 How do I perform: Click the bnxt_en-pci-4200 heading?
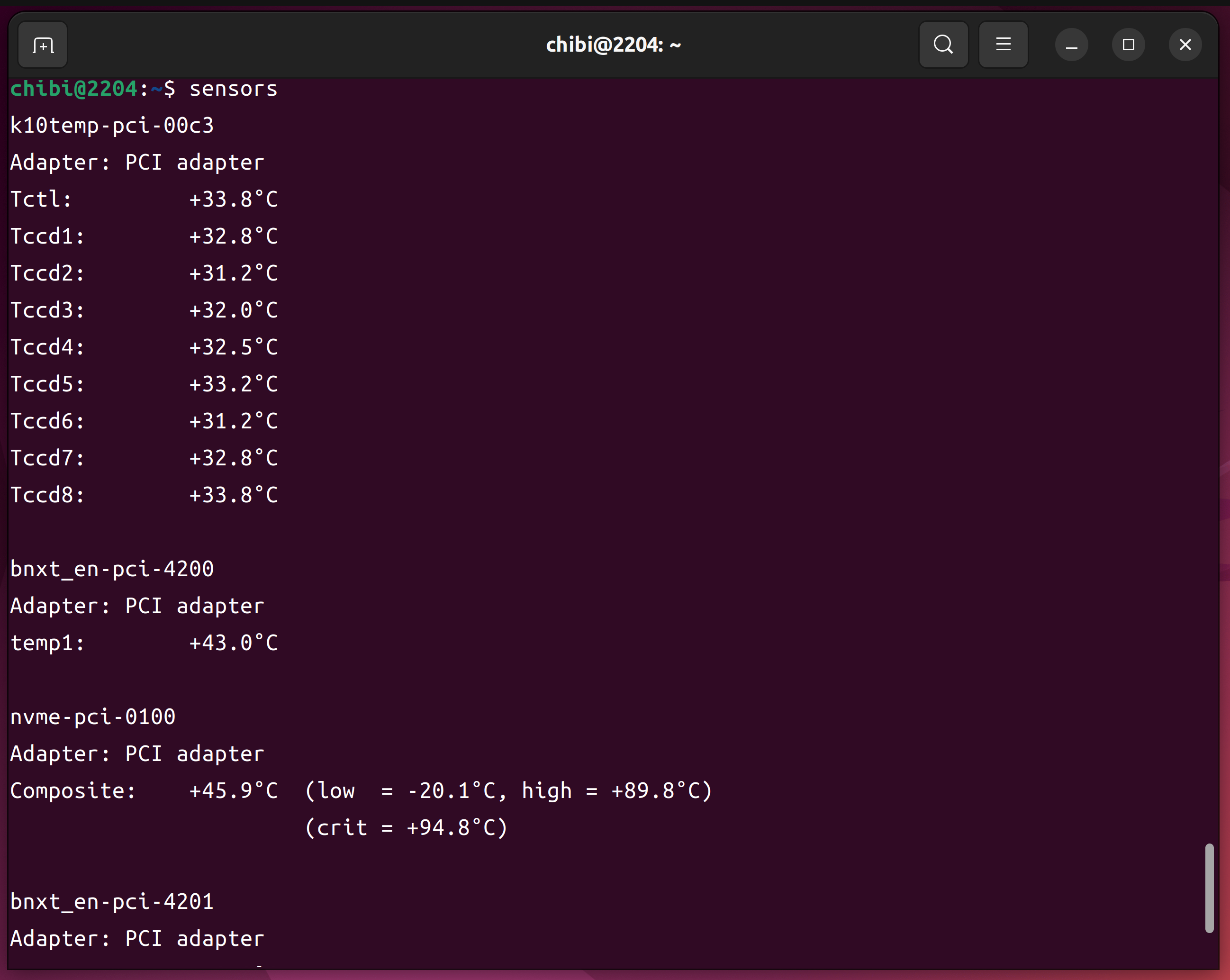(x=112, y=569)
